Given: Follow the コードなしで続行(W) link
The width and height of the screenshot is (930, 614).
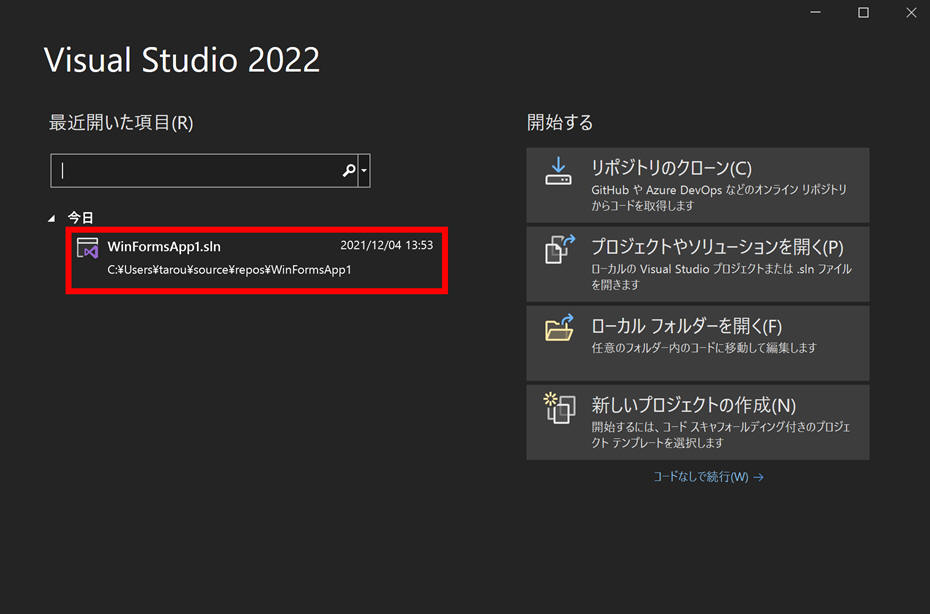Looking at the screenshot, I should tap(708, 477).
